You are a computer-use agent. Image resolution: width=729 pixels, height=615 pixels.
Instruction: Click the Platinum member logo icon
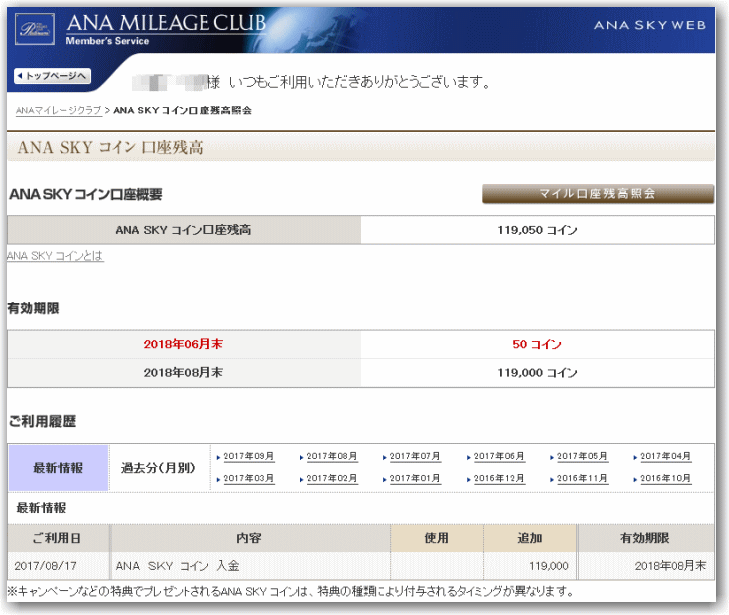(35, 29)
